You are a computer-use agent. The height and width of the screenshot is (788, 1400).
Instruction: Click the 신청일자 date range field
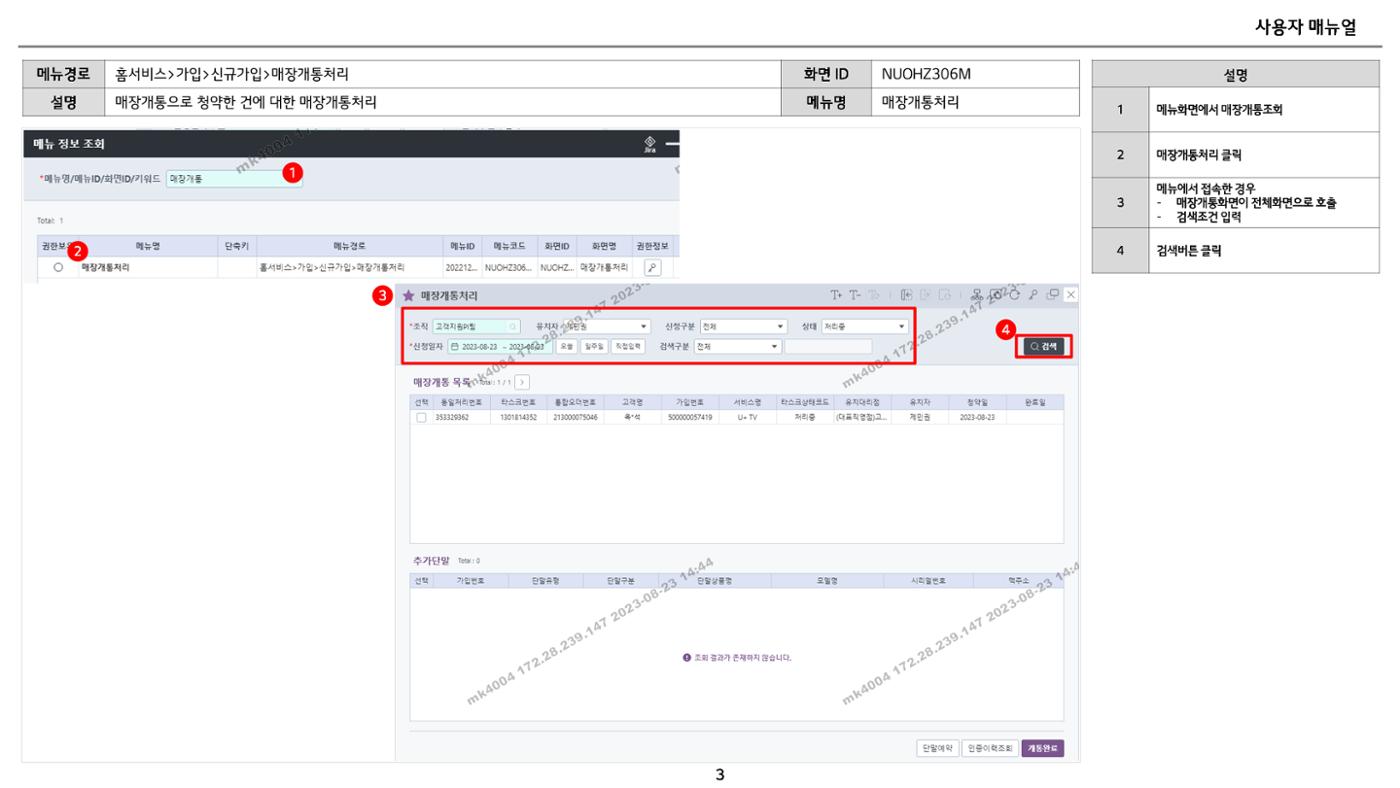tap(498, 346)
